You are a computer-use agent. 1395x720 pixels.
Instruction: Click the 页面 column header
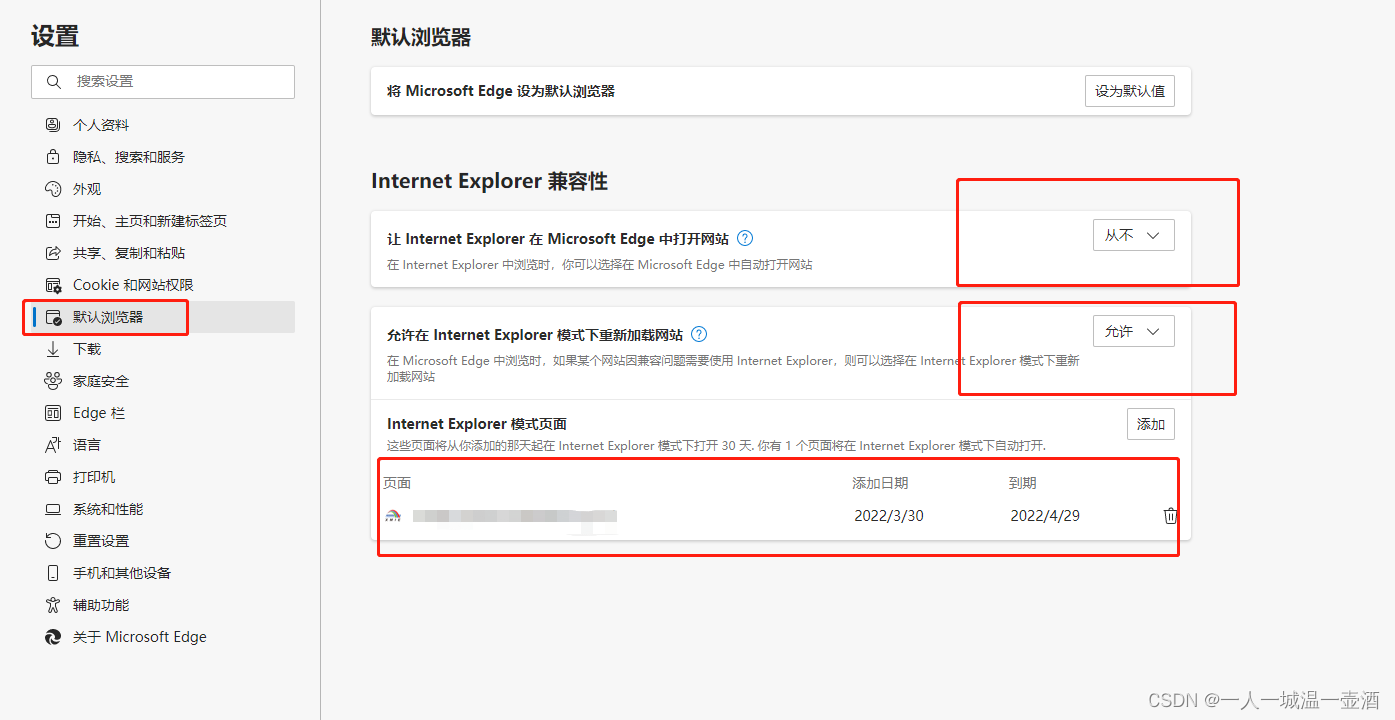tap(397, 483)
